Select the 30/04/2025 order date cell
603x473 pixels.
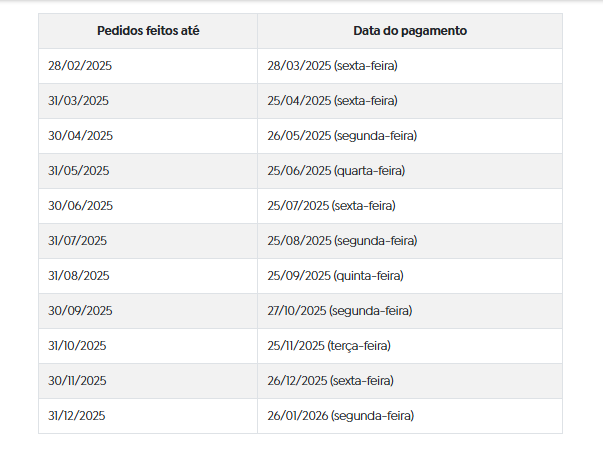tap(148, 136)
